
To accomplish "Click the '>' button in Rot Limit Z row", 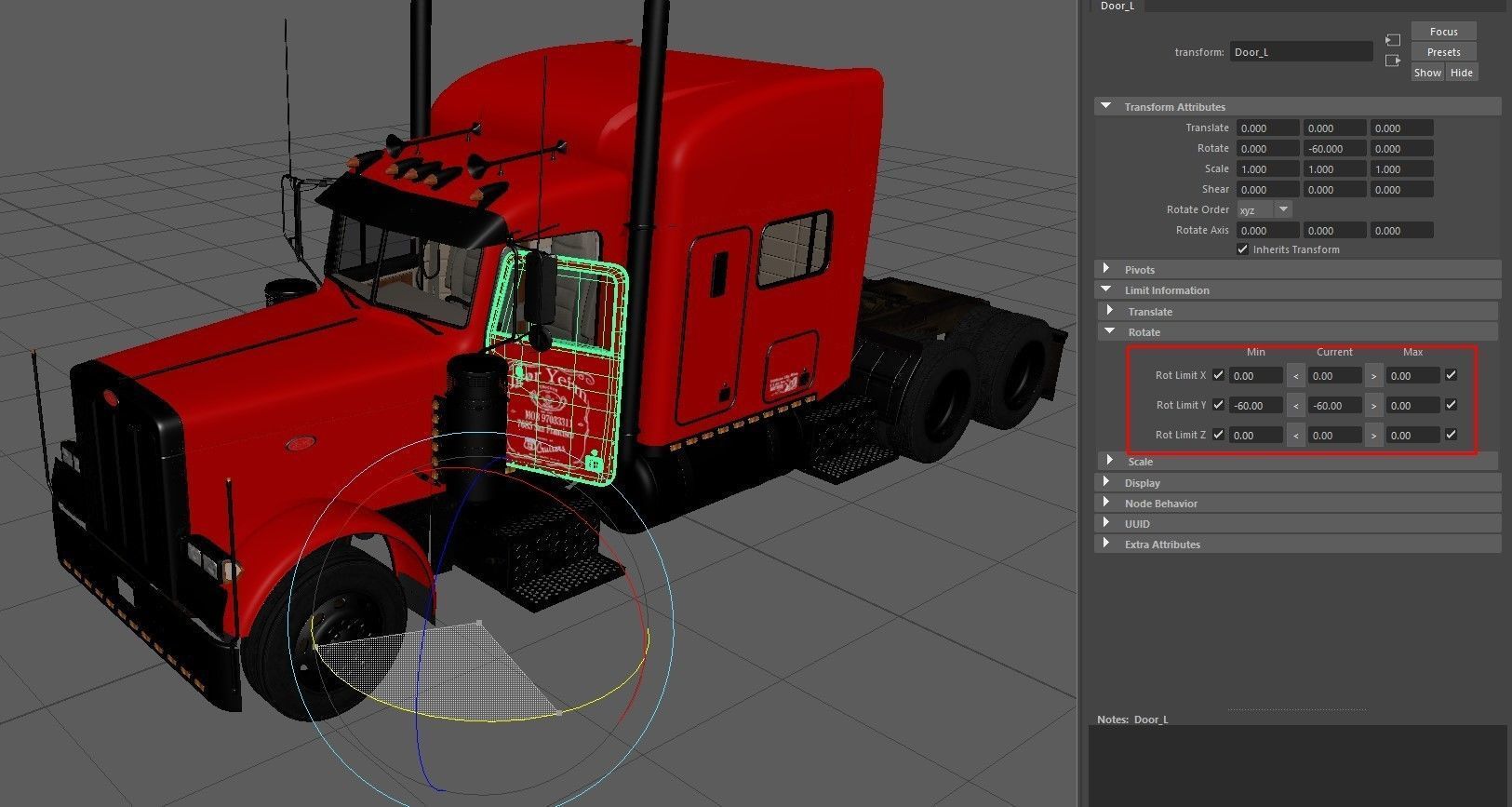I will click(x=1373, y=436).
